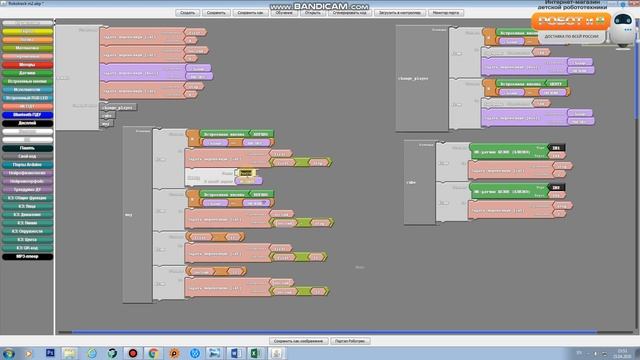The width and height of the screenshot is (640, 360).
Task: Open the Дисплей block category
Action: [x=27, y=123]
